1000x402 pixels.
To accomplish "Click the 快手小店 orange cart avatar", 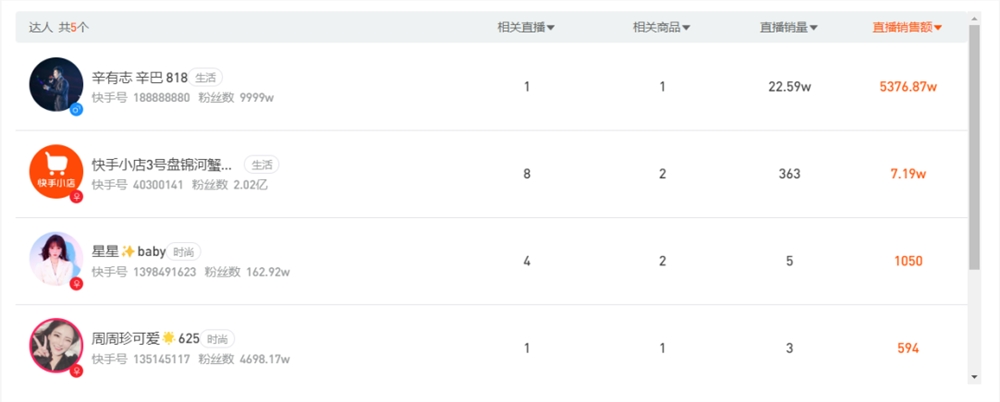I will click(x=55, y=171).
